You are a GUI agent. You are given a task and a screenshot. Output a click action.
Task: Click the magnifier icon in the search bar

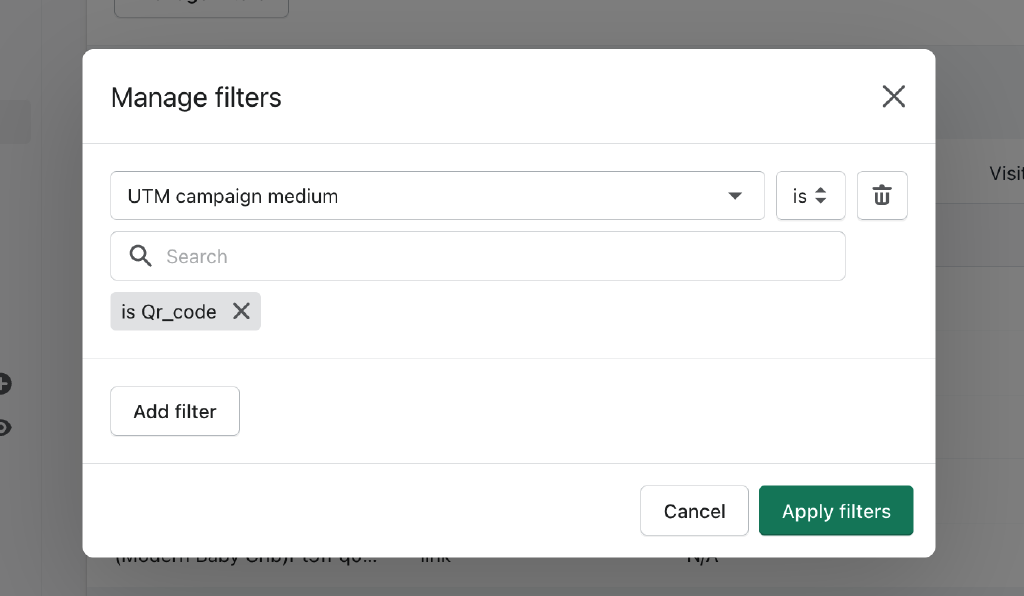point(140,256)
